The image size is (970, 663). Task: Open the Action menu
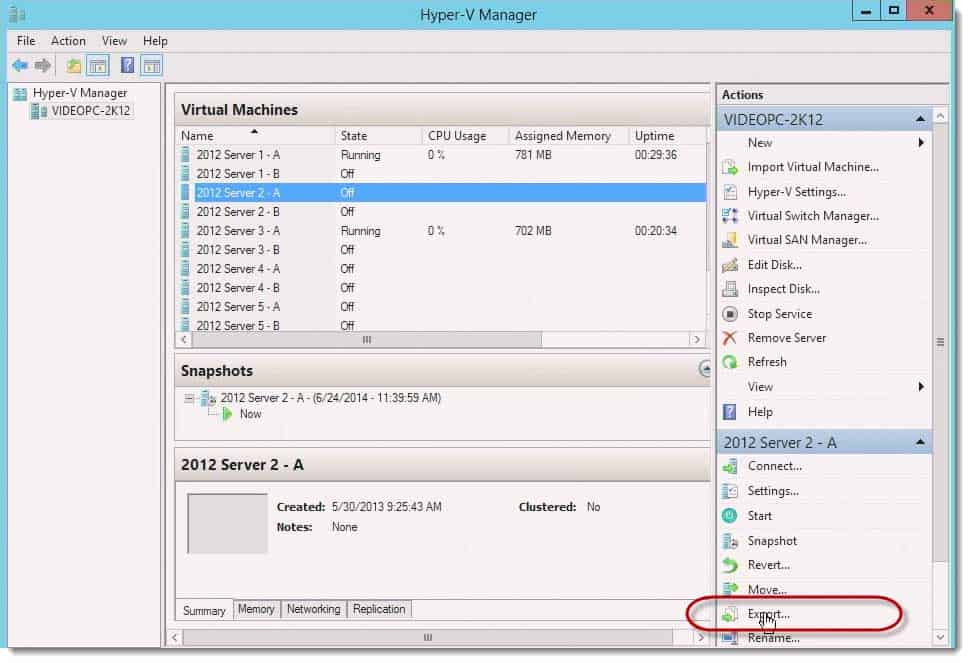pos(68,41)
